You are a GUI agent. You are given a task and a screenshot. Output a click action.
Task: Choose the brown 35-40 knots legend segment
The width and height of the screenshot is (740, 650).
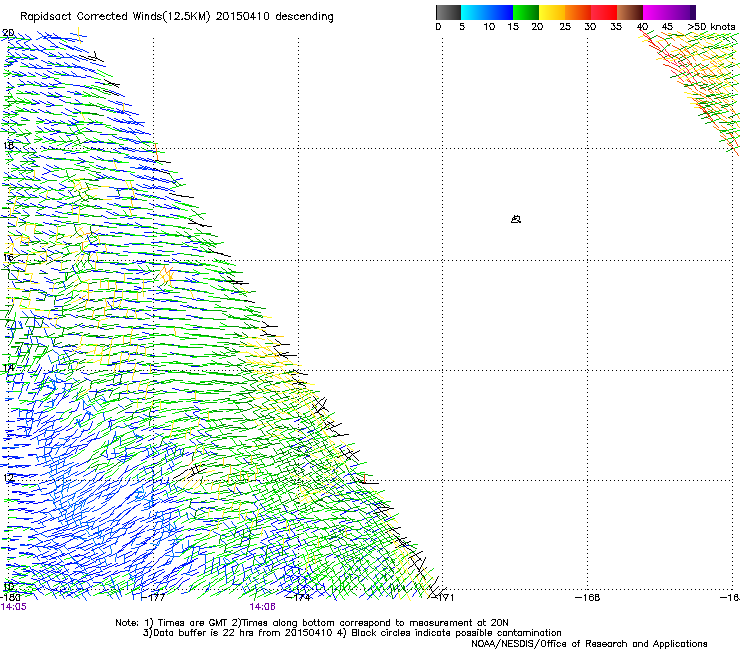(x=630, y=12)
